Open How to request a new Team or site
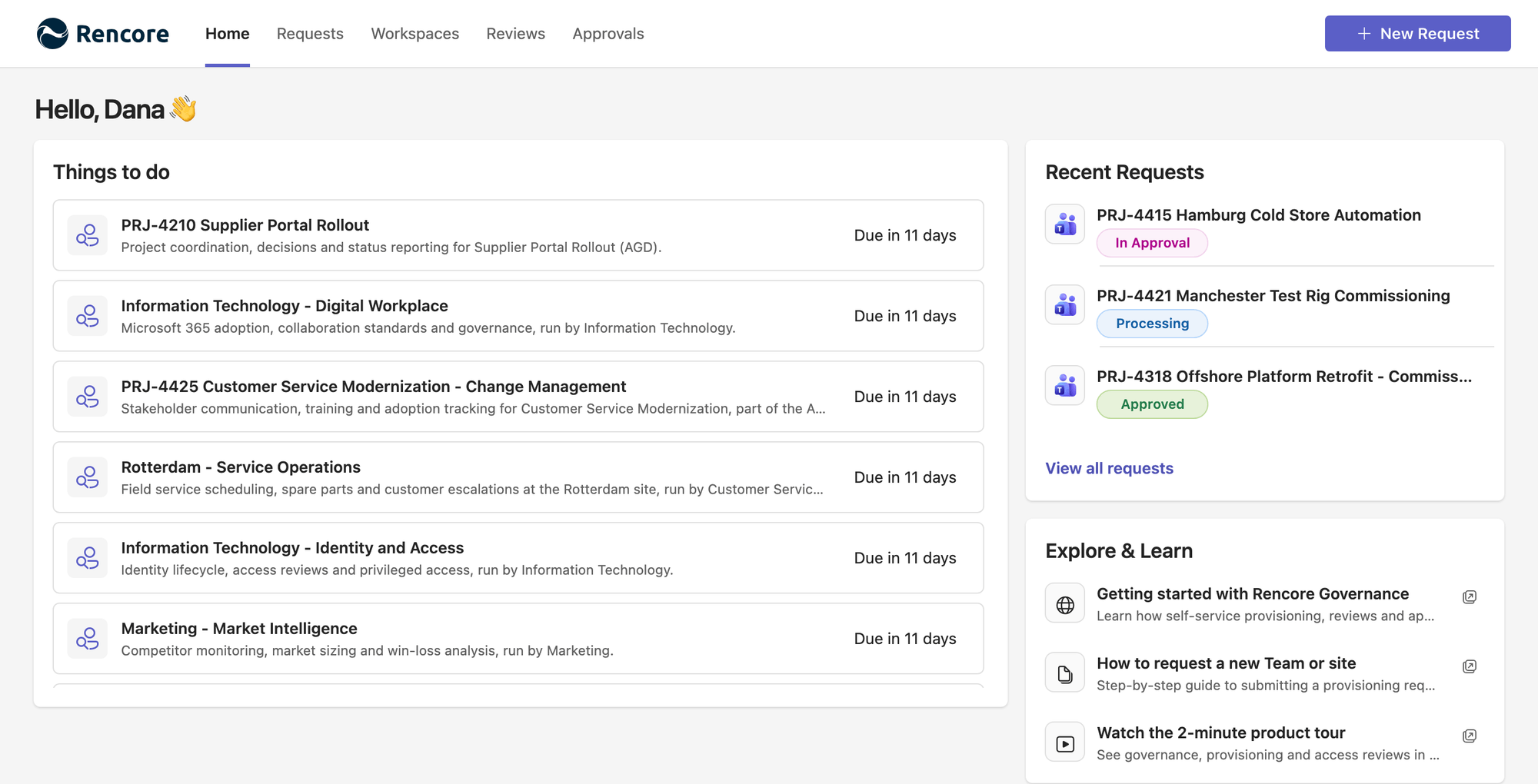Screen dimensions: 1538x784 (1227, 663)
